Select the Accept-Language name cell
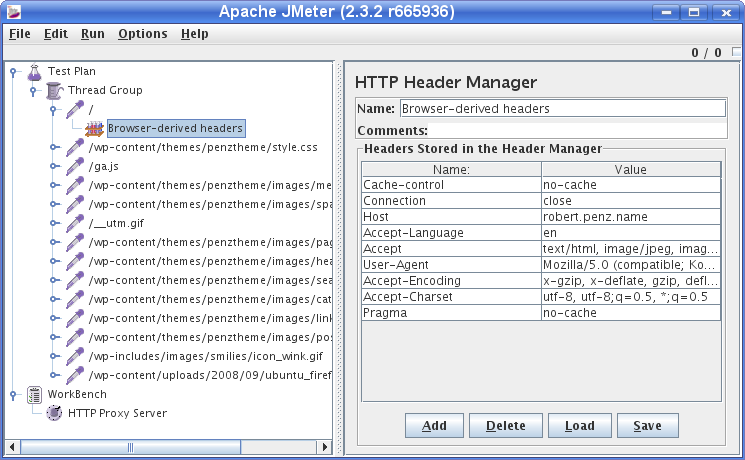Screen dimensions: 745x460 451,233
